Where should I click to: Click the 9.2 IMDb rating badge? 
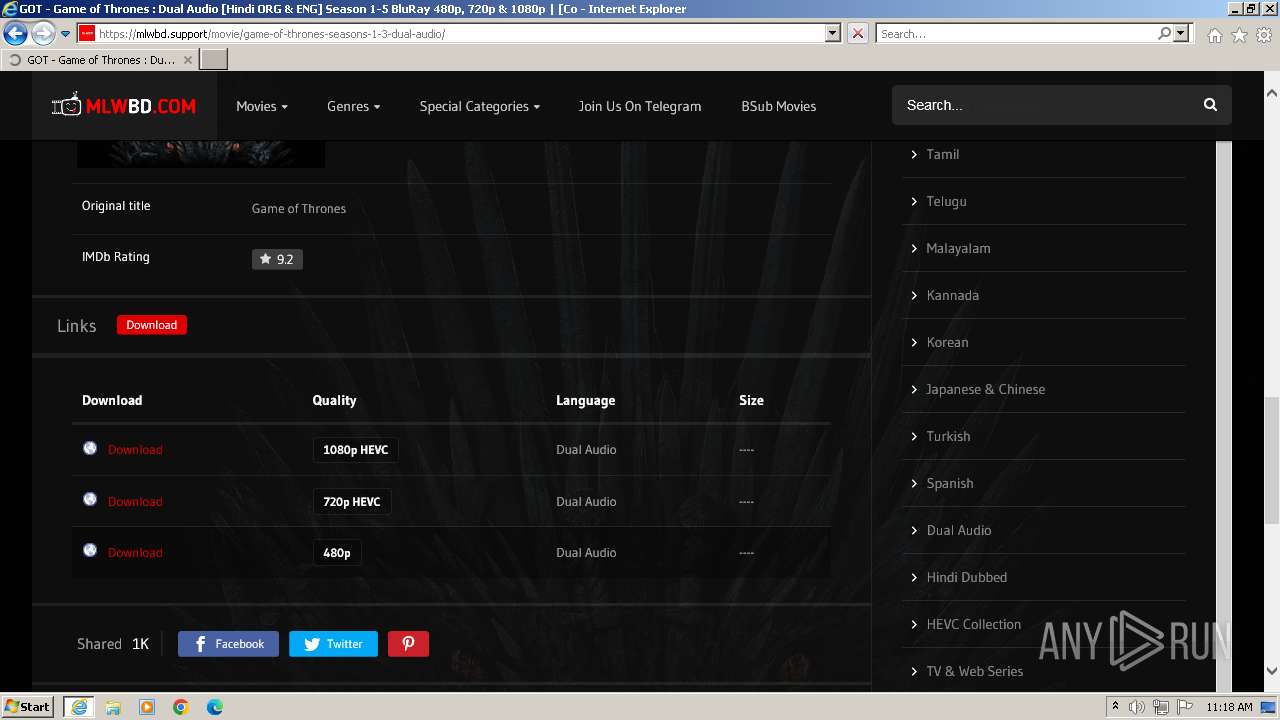pyautogui.click(x=277, y=259)
